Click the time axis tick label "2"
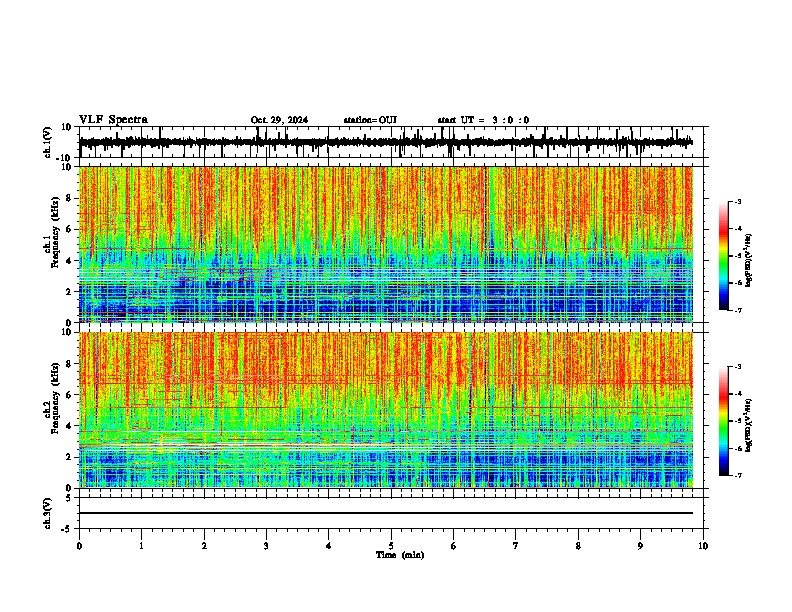The height and width of the screenshot is (612, 792). [204, 546]
